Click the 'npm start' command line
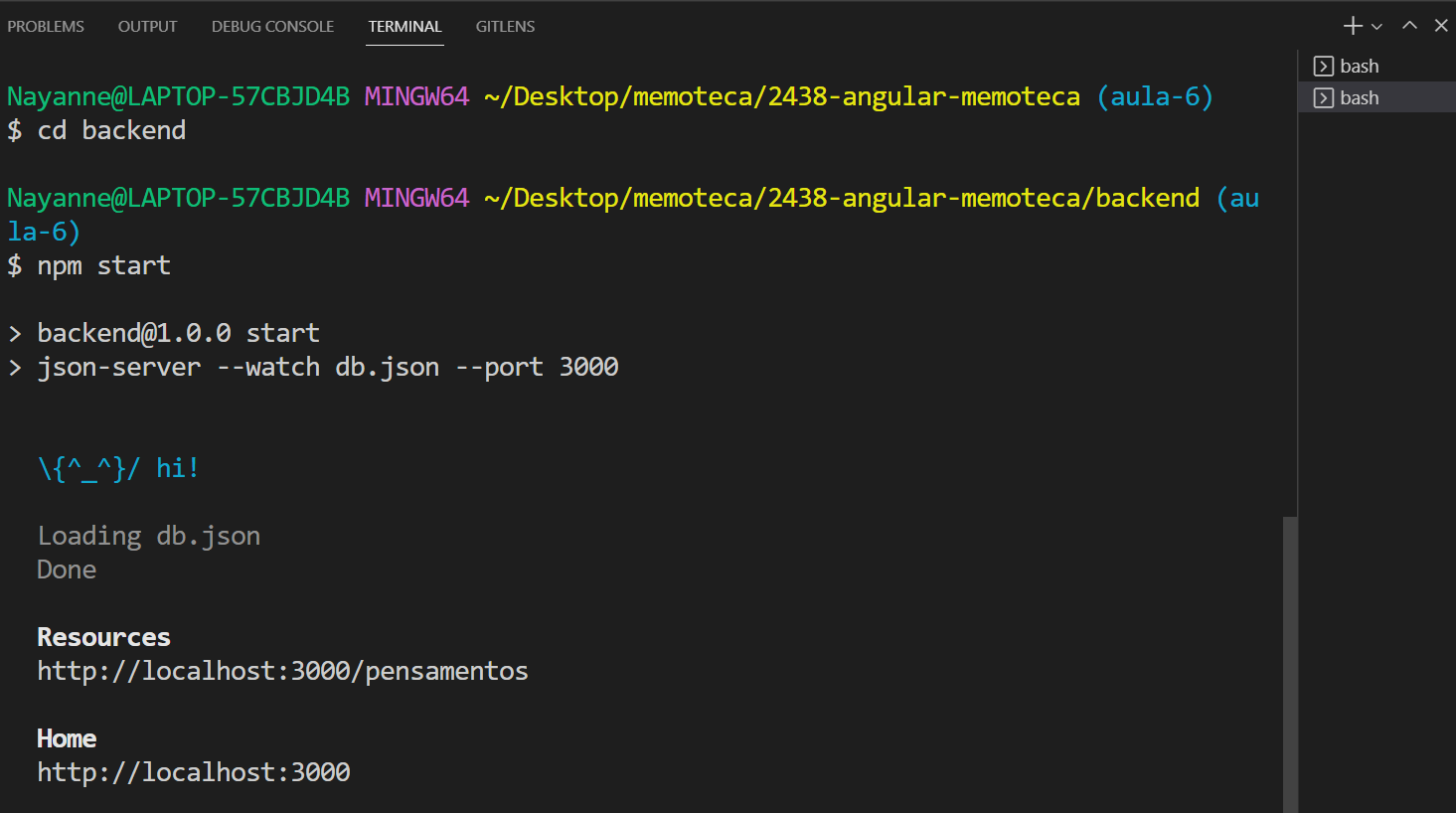 [x=89, y=265]
